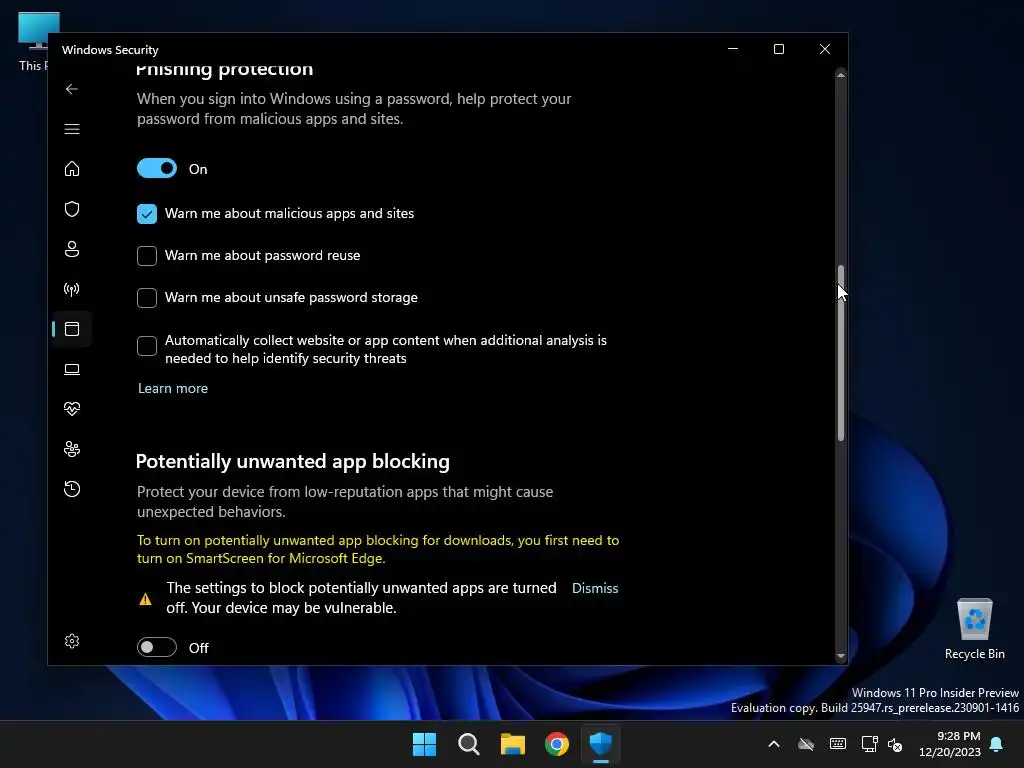Viewport: 1024px width, 768px height.
Task: Open File Explorer from taskbar
Action: pyautogui.click(x=513, y=744)
